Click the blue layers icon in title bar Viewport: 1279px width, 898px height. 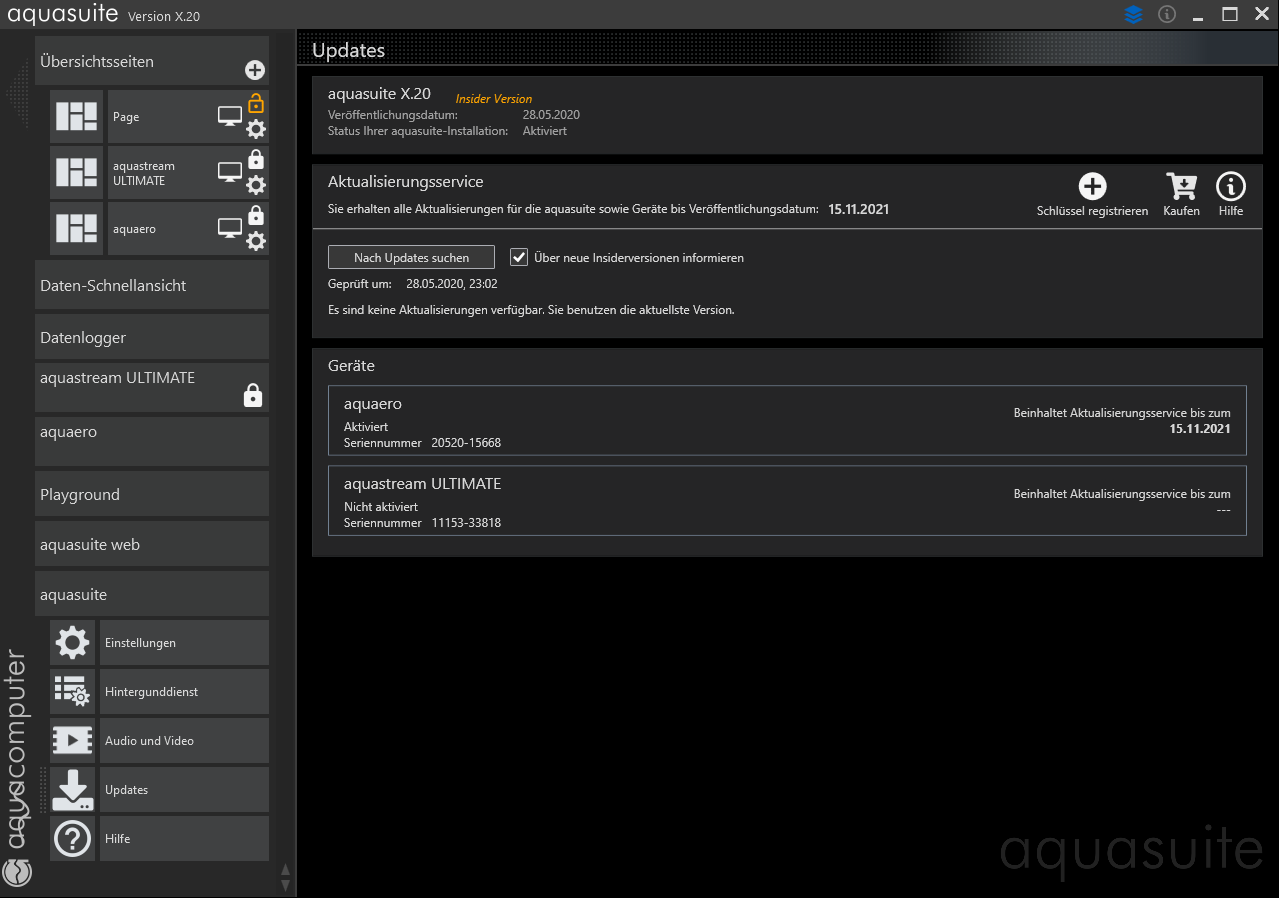[1133, 15]
